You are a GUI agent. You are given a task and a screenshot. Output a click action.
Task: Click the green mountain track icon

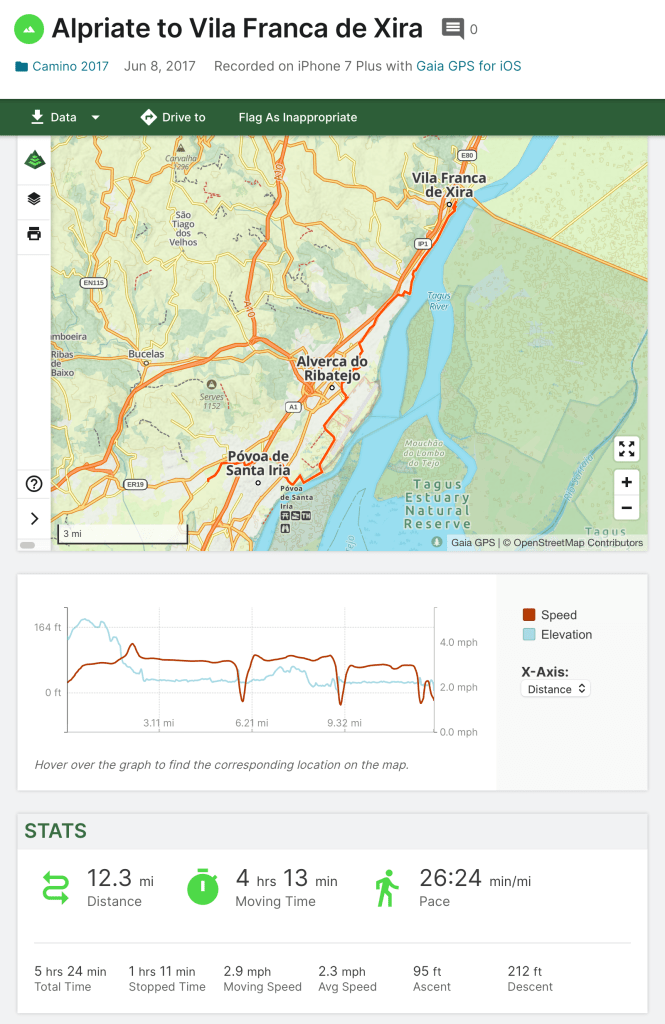click(x=28, y=28)
